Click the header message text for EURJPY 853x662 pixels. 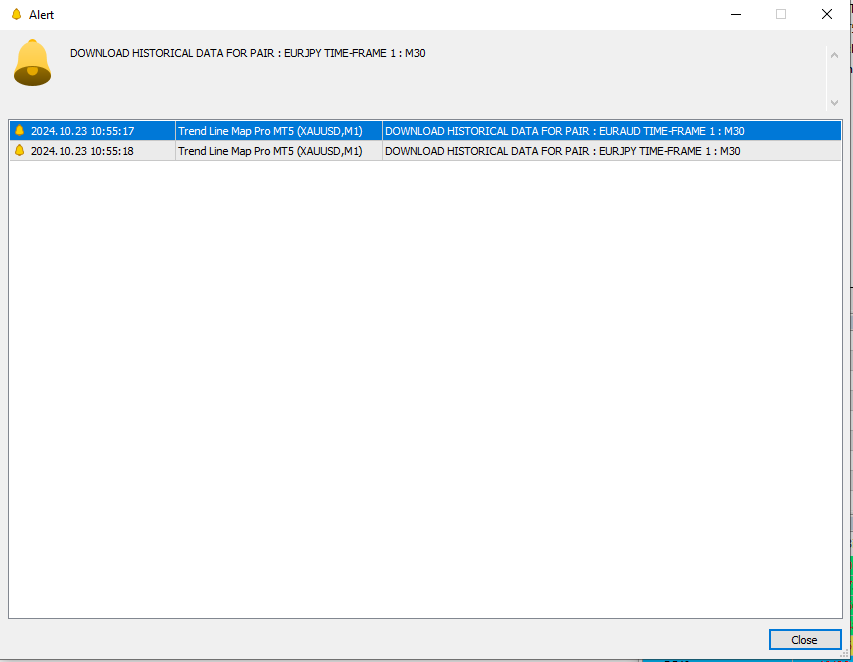pos(248,53)
